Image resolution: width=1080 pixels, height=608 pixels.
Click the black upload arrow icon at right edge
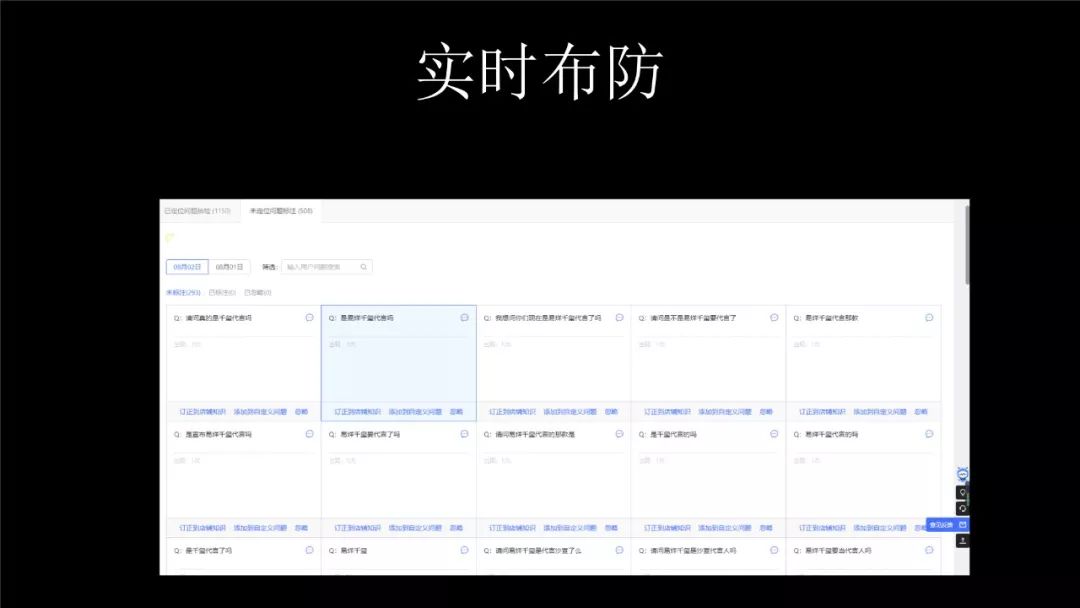(962, 541)
